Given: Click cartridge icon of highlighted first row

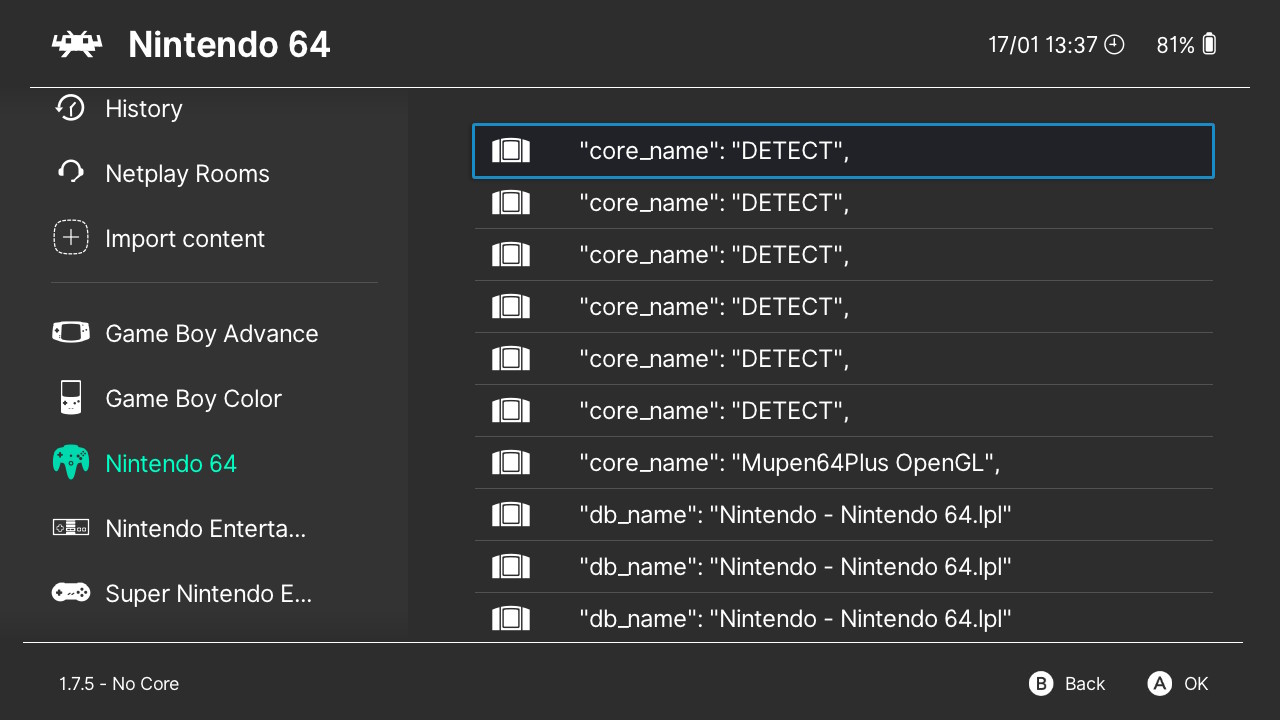Looking at the screenshot, I should pos(510,151).
